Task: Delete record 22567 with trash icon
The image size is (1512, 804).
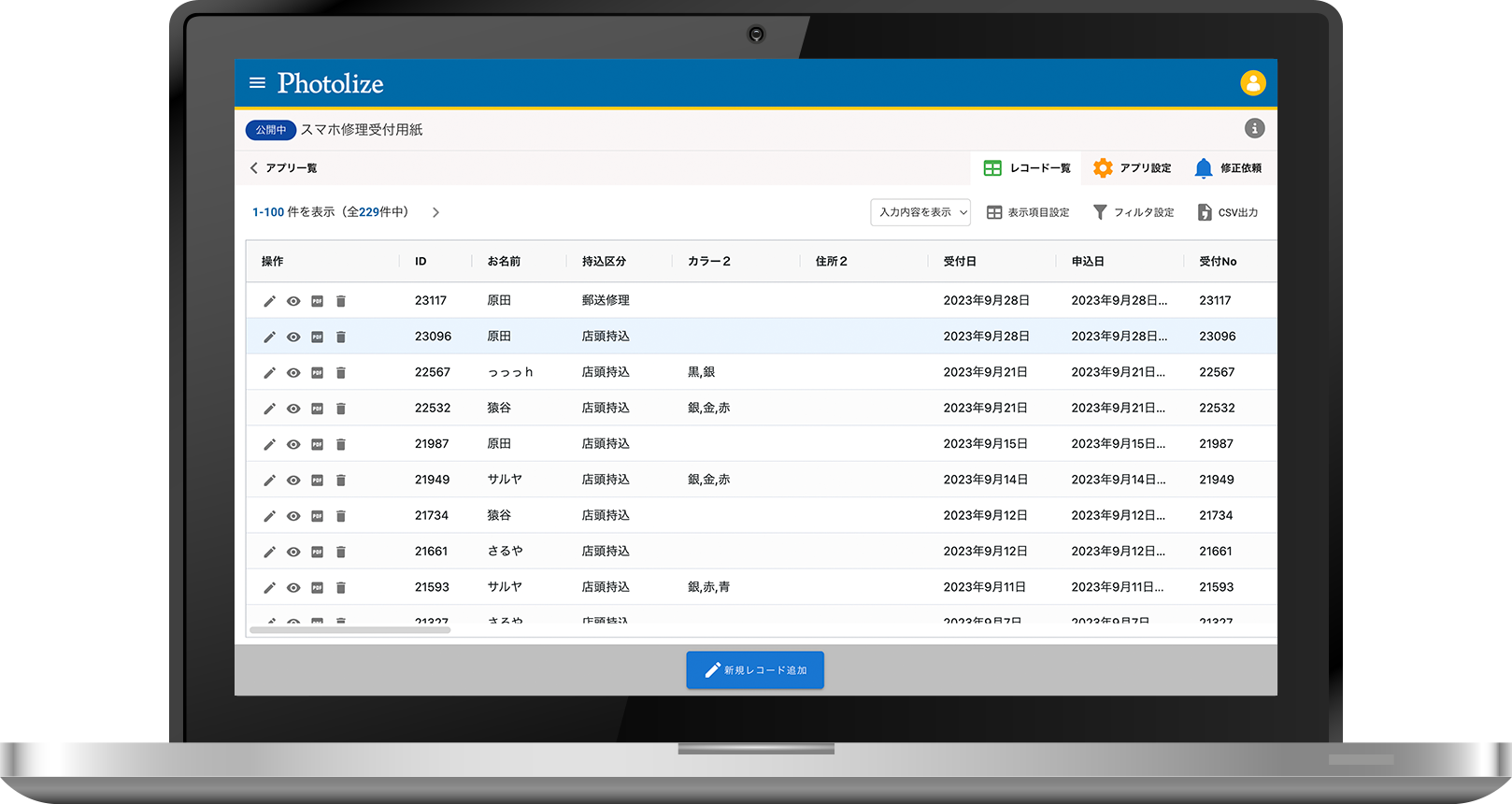Action: [x=341, y=373]
